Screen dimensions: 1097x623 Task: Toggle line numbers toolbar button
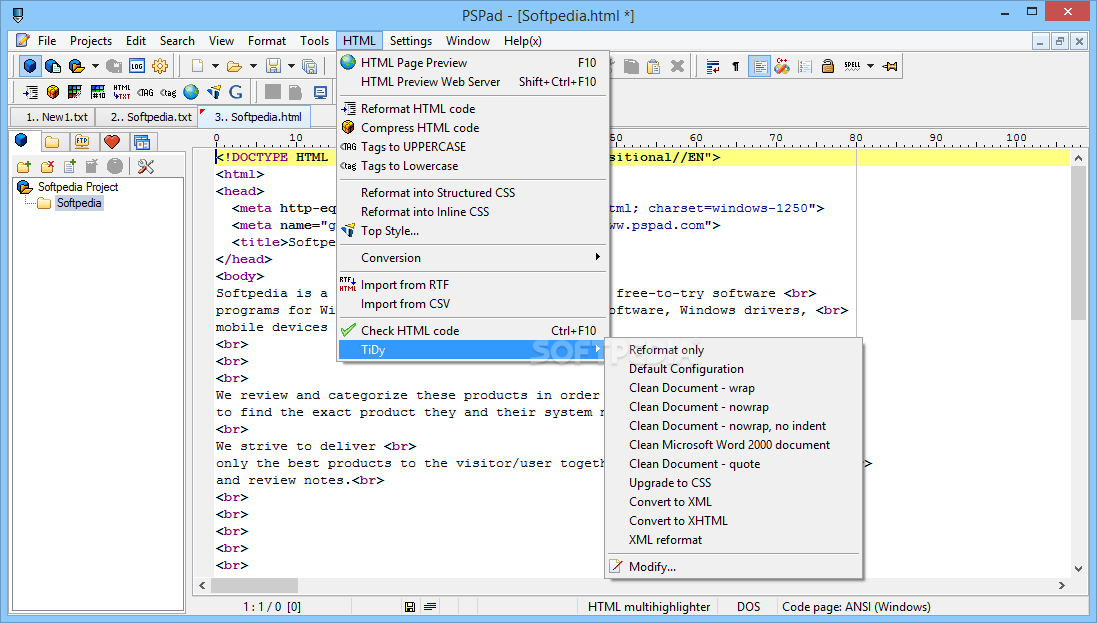pos(805,66)
